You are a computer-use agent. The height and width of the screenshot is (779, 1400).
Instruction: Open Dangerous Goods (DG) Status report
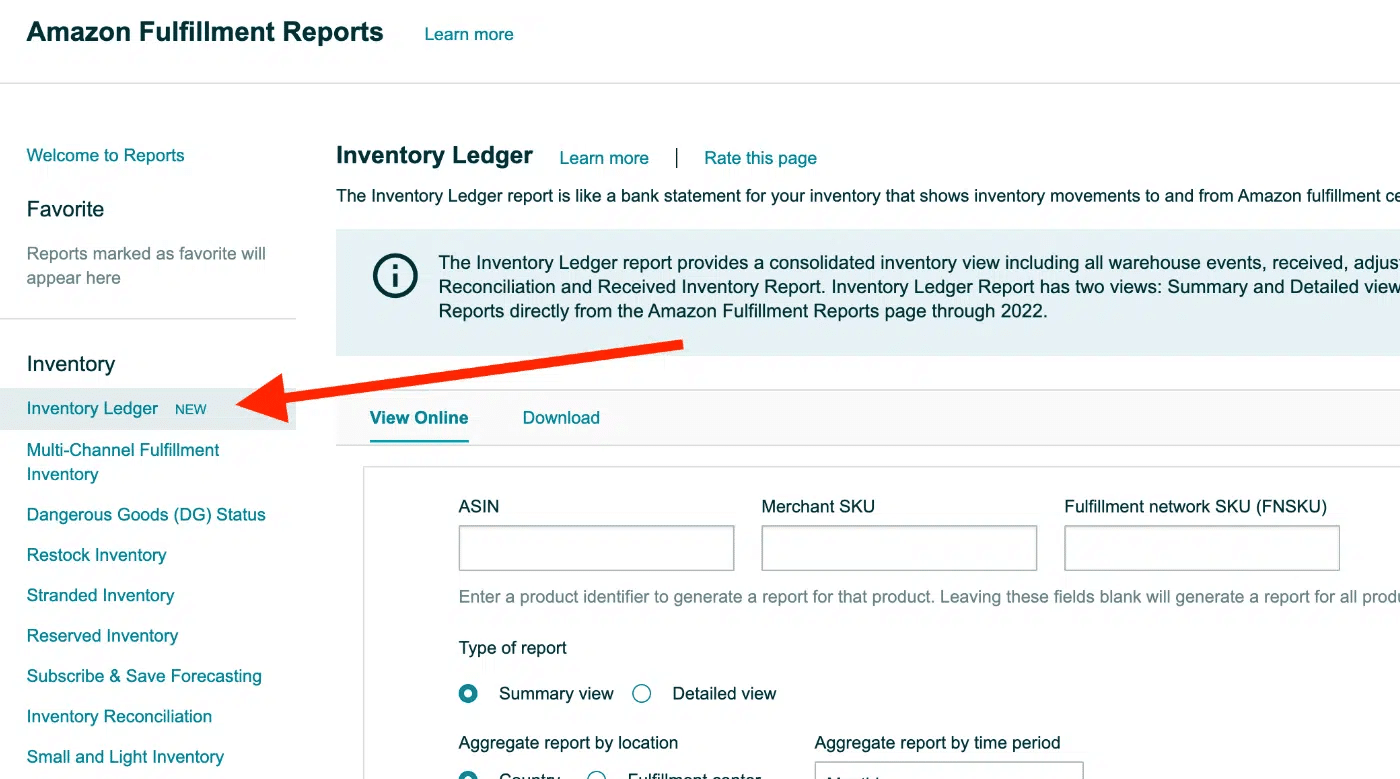tap(146, 515)
